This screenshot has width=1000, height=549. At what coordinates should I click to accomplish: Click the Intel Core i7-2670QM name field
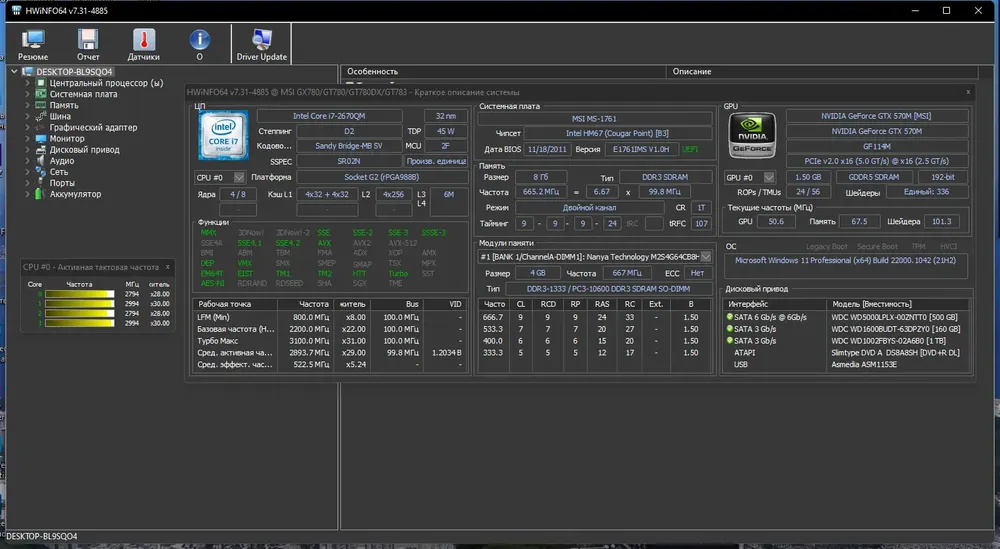click(x=329, y=116)
